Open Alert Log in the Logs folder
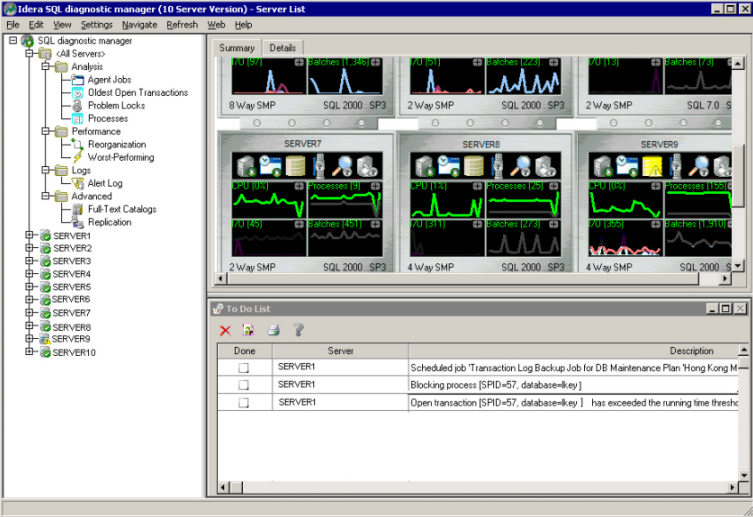 click(x=105, y=183)
